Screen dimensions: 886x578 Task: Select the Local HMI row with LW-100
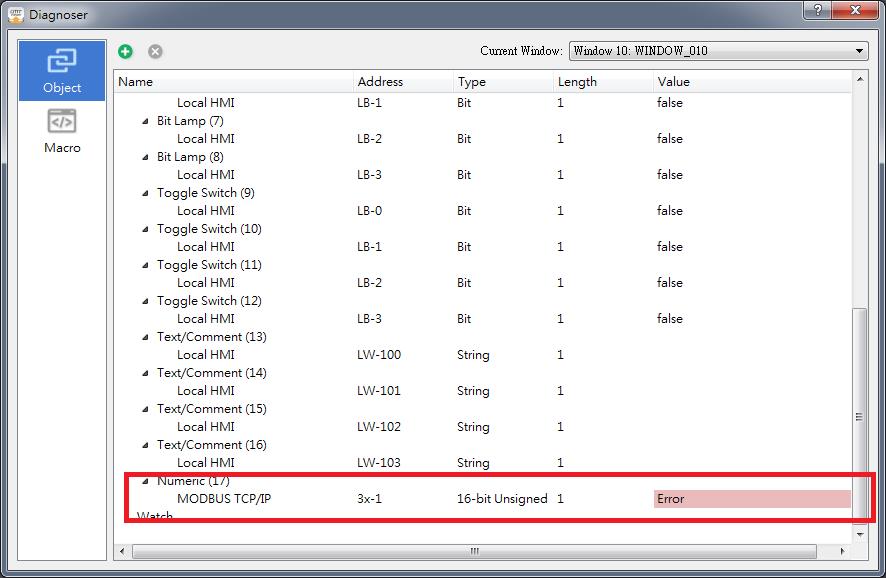click(x=206, y=355)
